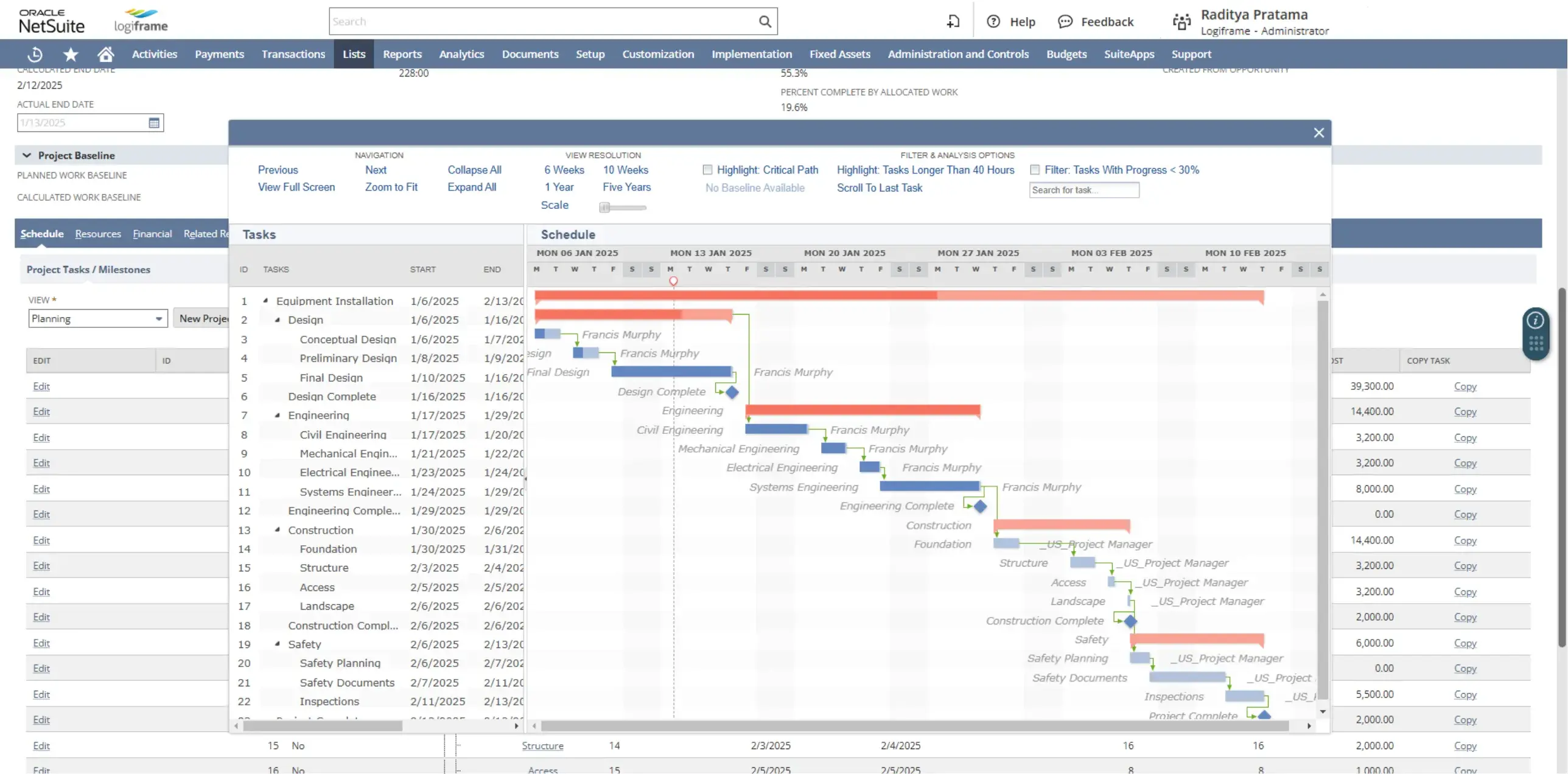Go to dashboard using the home icon
Image resolution: width=1568 pixels, height=774 pixels.
point(105,54)
